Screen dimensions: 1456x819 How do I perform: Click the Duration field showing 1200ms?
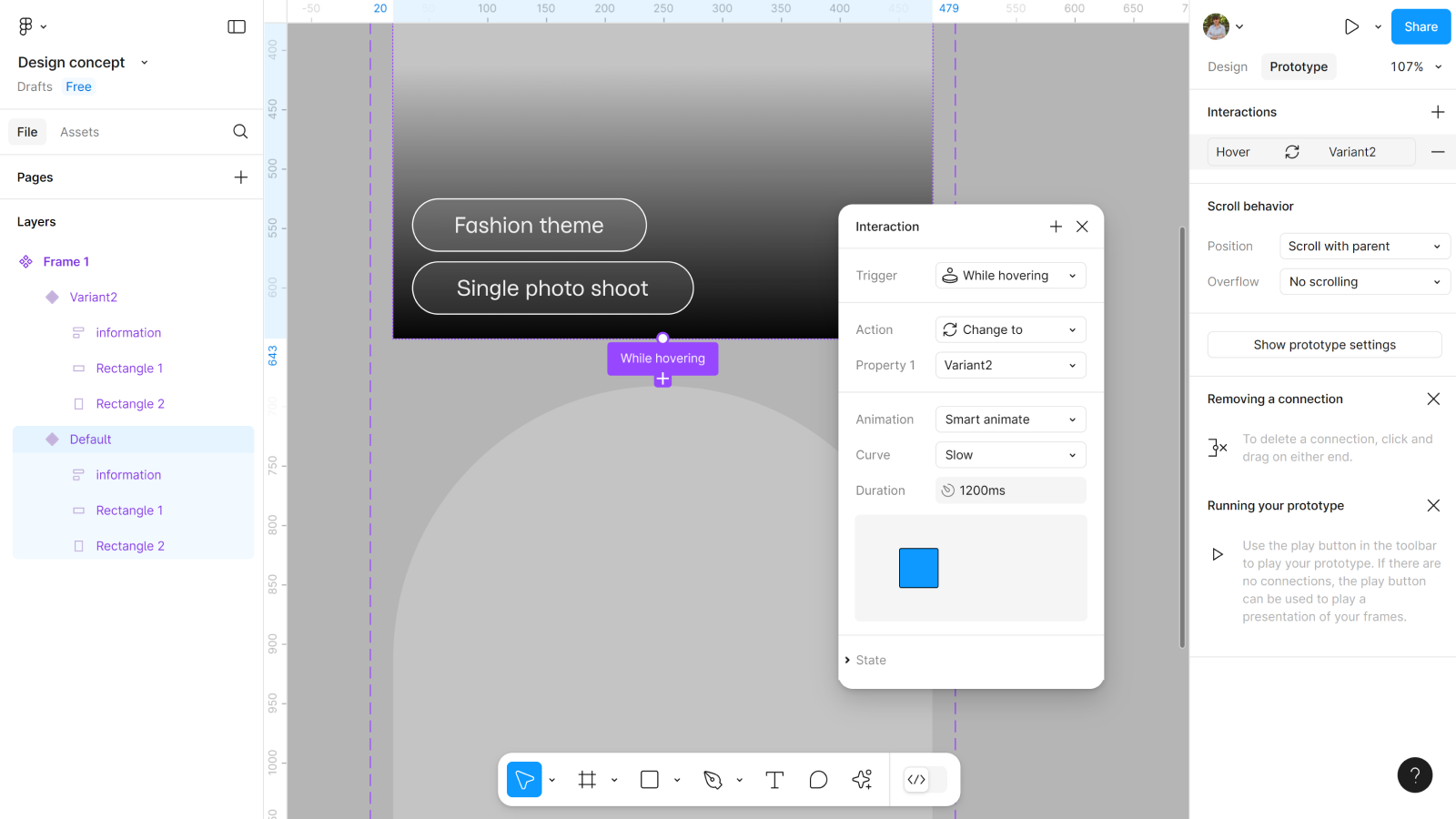(1010, 490)
